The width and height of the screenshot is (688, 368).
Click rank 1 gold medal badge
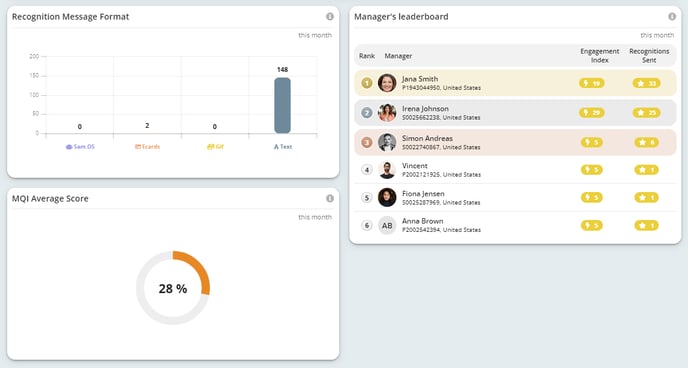tap(367, 83)
